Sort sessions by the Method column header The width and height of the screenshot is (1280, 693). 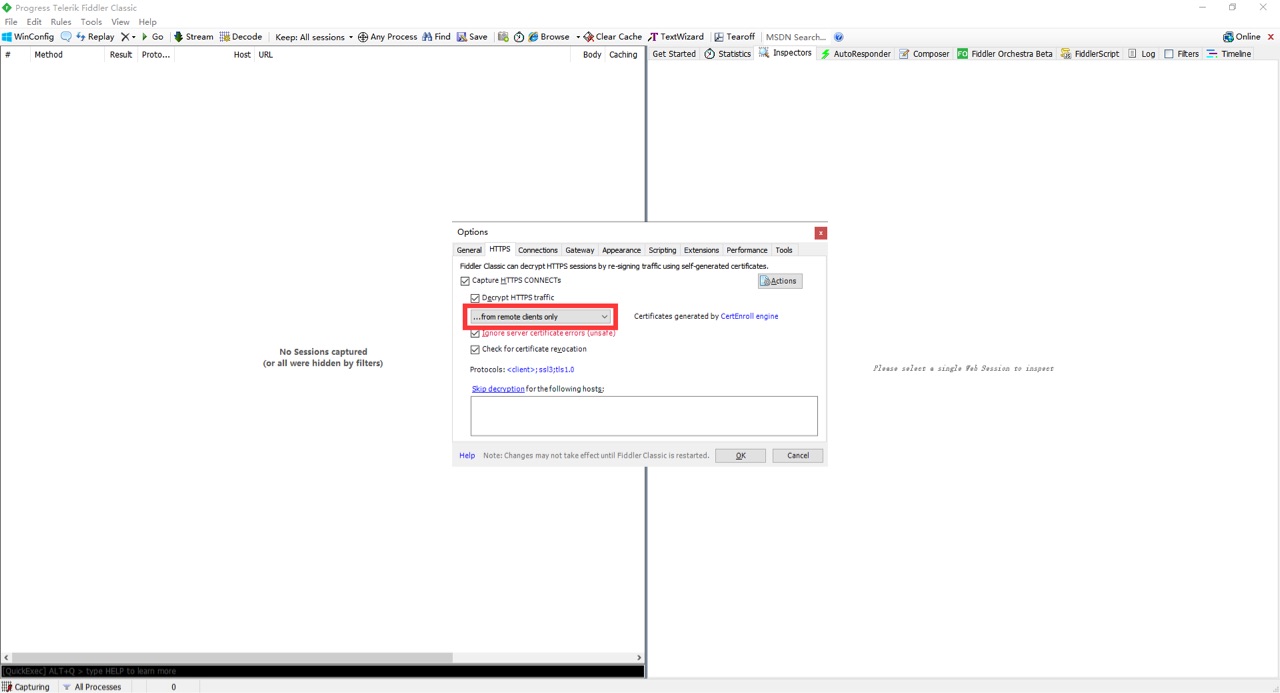48,55
